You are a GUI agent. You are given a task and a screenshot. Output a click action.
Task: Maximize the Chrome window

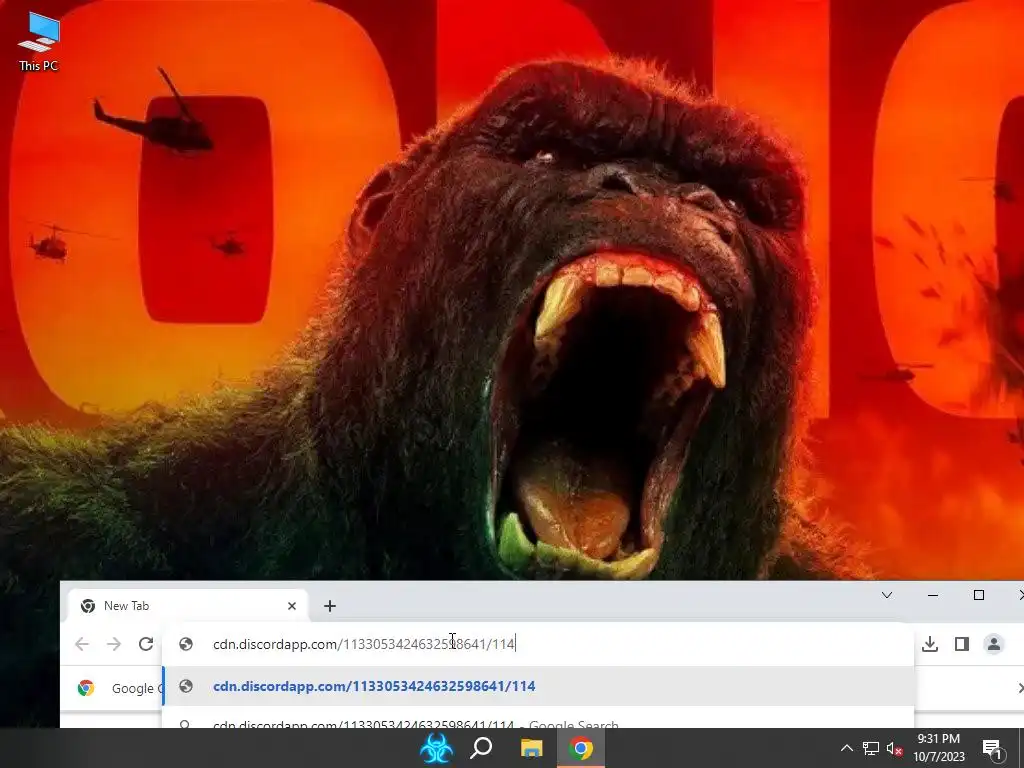978,595
